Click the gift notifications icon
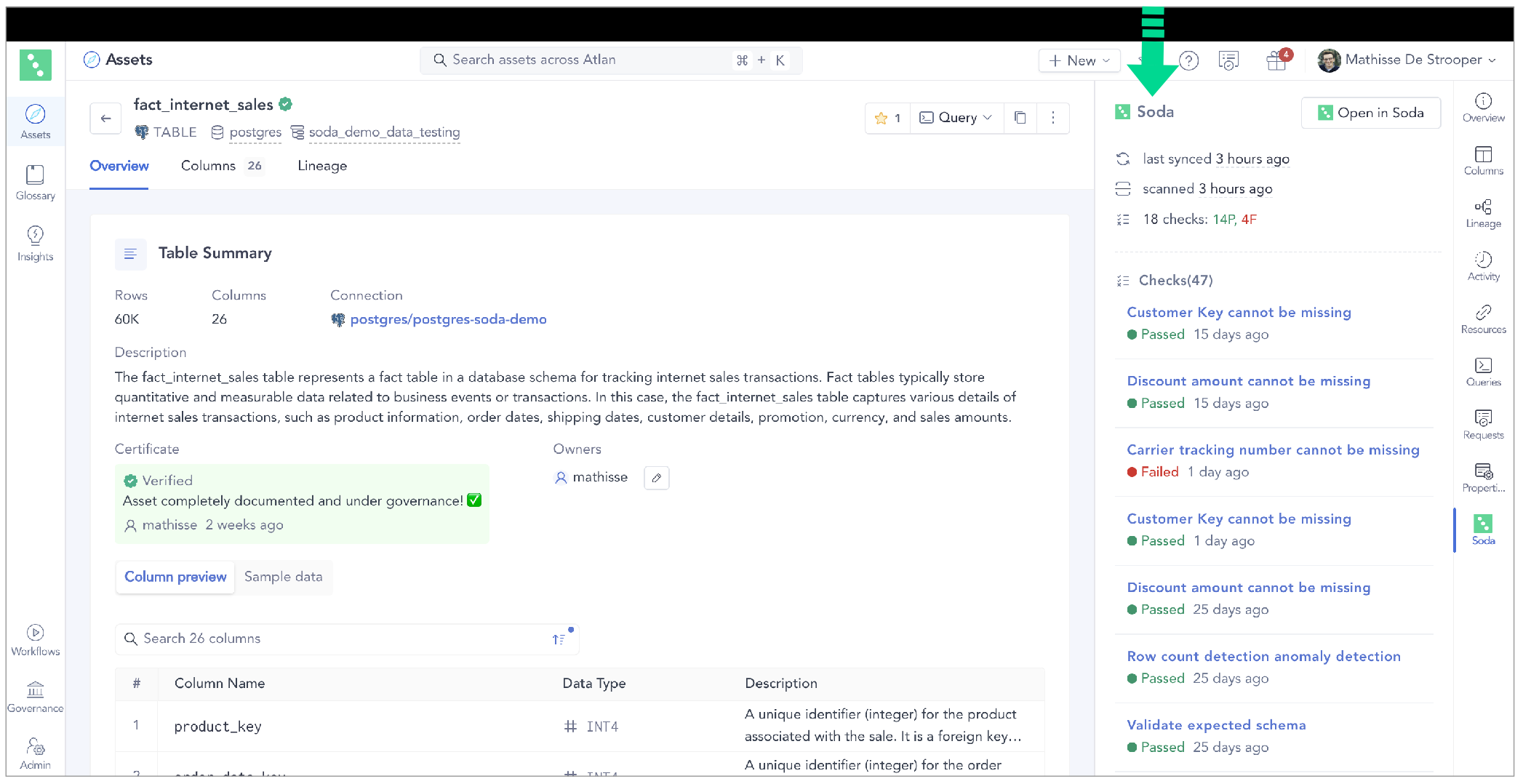The height and width of the screenshot is (784, 1523). (x=1276, y=60)
